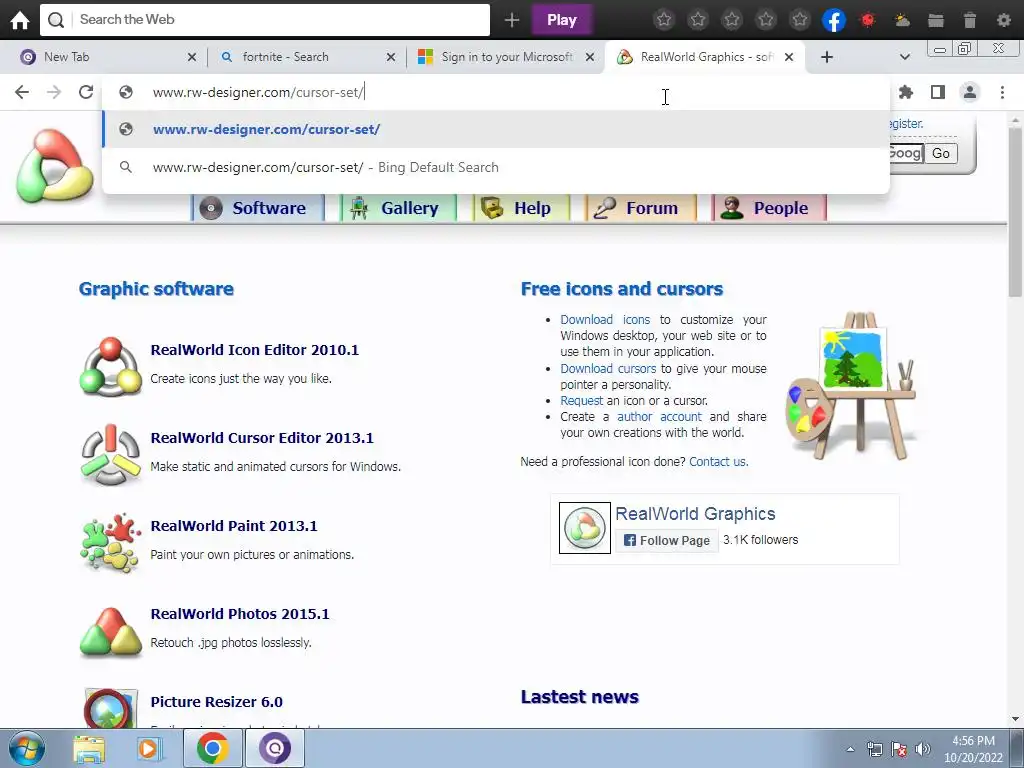Screen dimensions: 1024x768
Task: Click the first star bookmark icon
Action: [664, 20]
